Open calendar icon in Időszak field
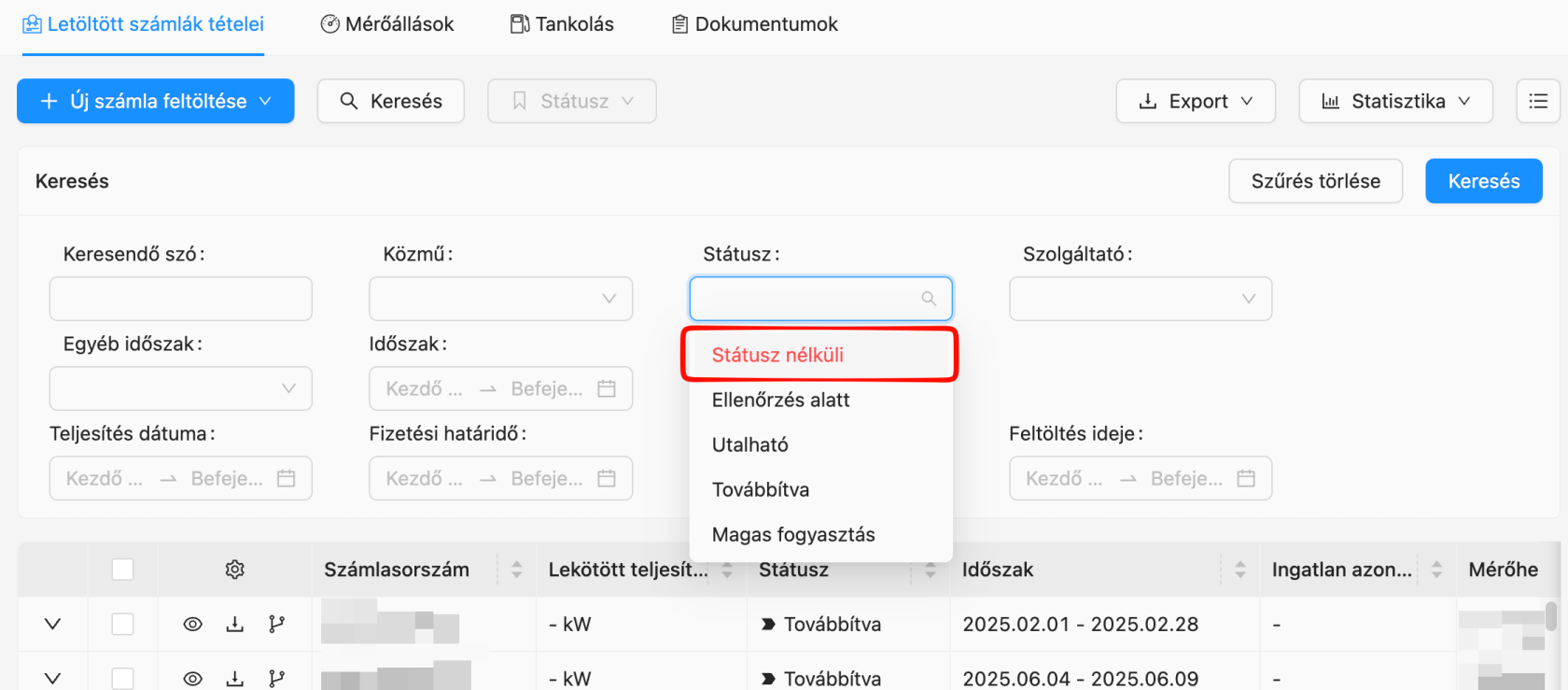The width and height of the screenshot is (1568, 690). (607, 388)
